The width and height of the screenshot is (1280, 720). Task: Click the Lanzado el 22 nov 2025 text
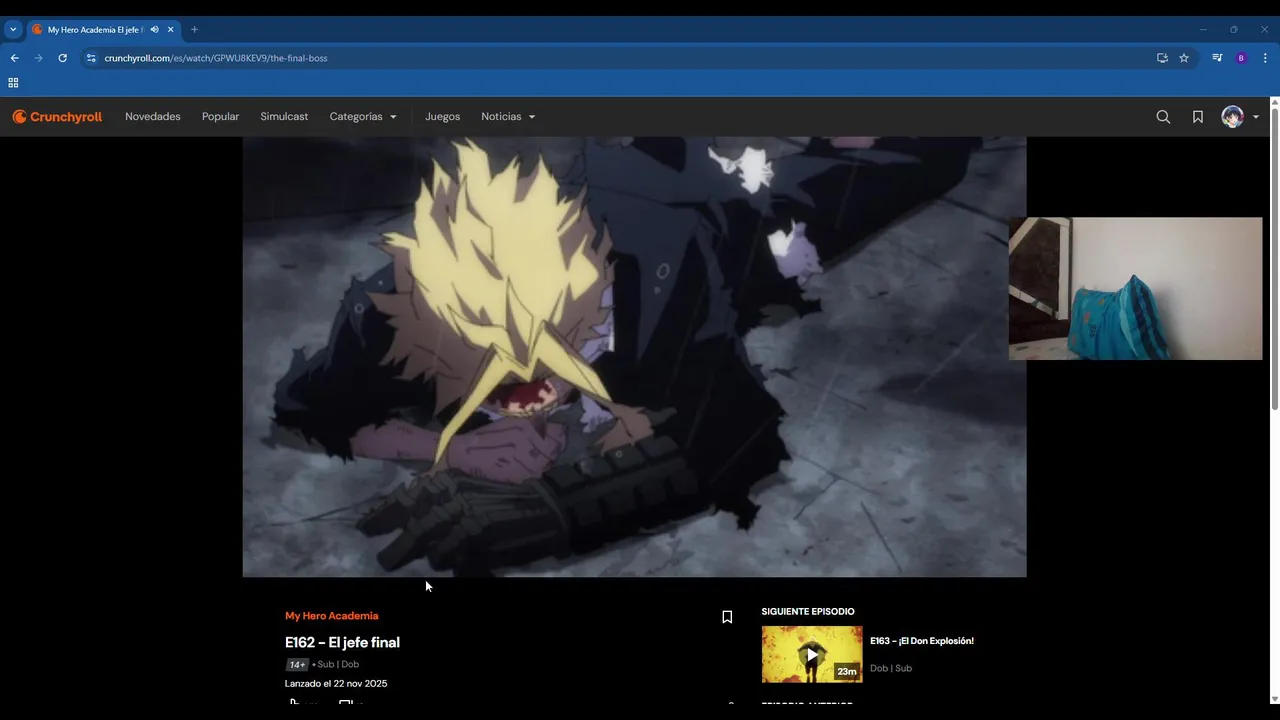[x=336, y=684]
